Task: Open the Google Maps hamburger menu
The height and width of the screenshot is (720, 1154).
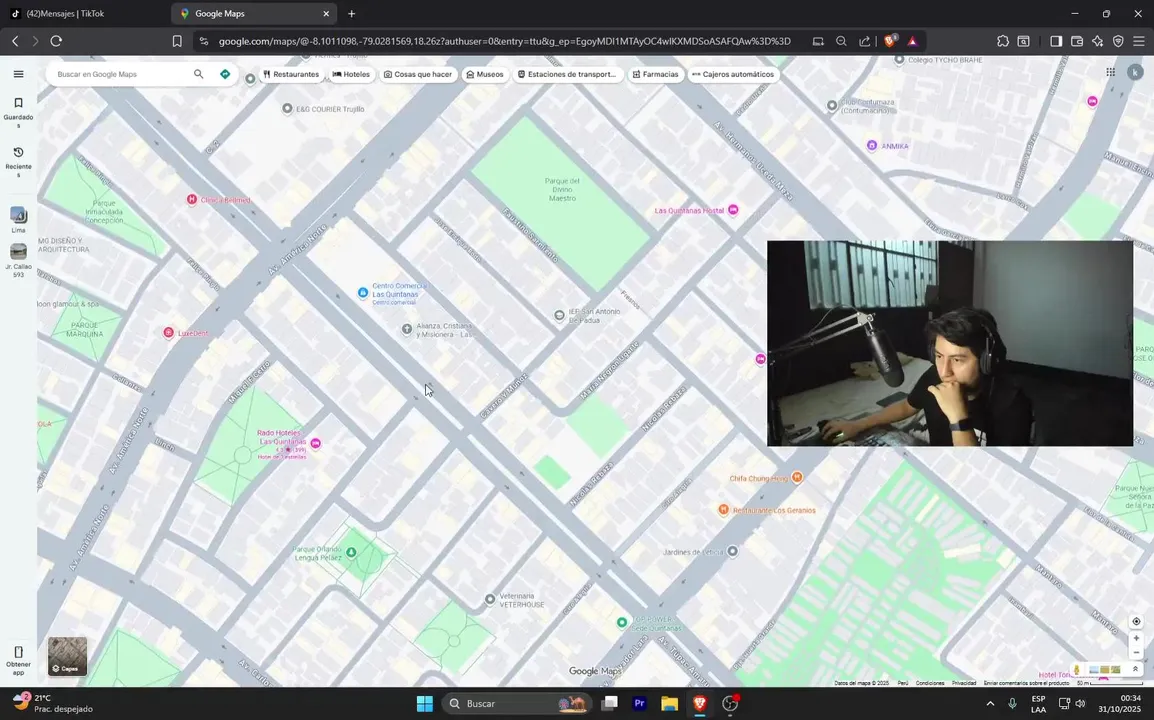Action: [18, 74]
